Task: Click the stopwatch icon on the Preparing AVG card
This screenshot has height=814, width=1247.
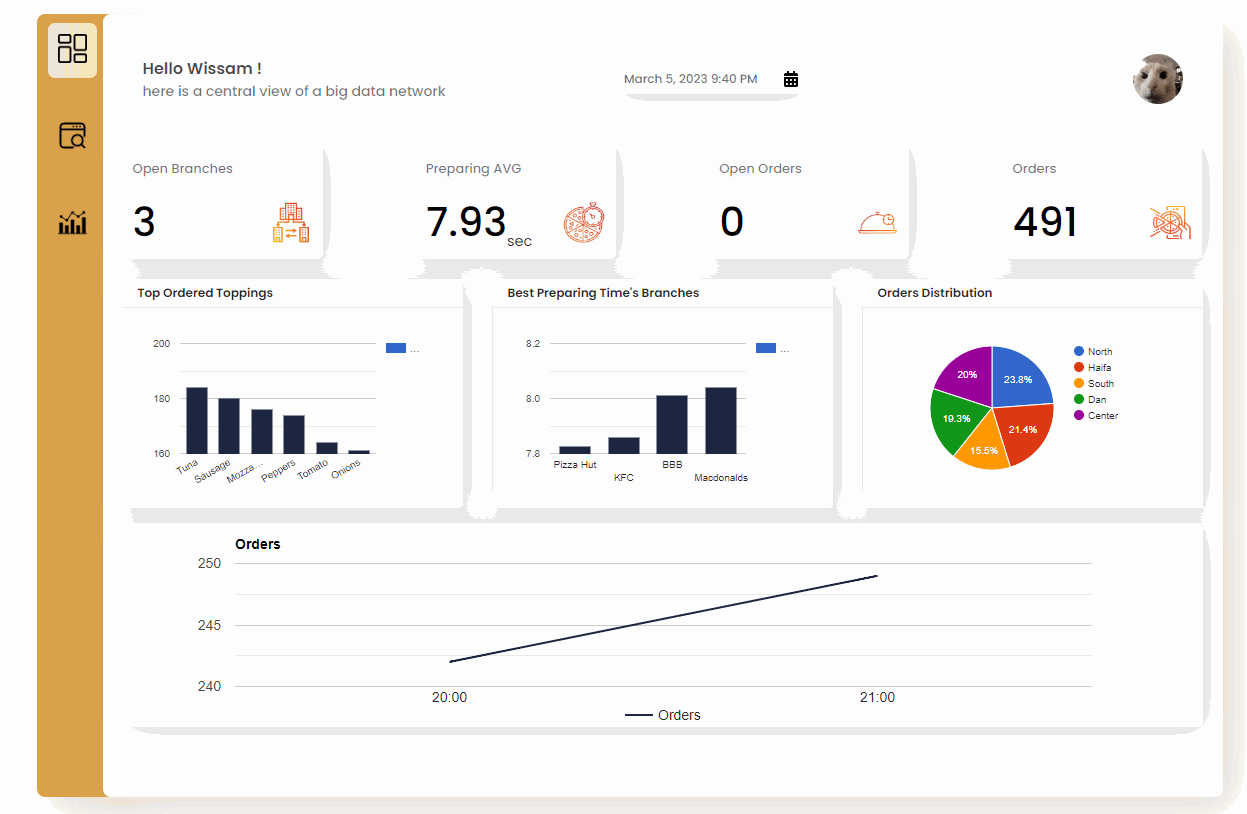Action: tap(583, 222)
